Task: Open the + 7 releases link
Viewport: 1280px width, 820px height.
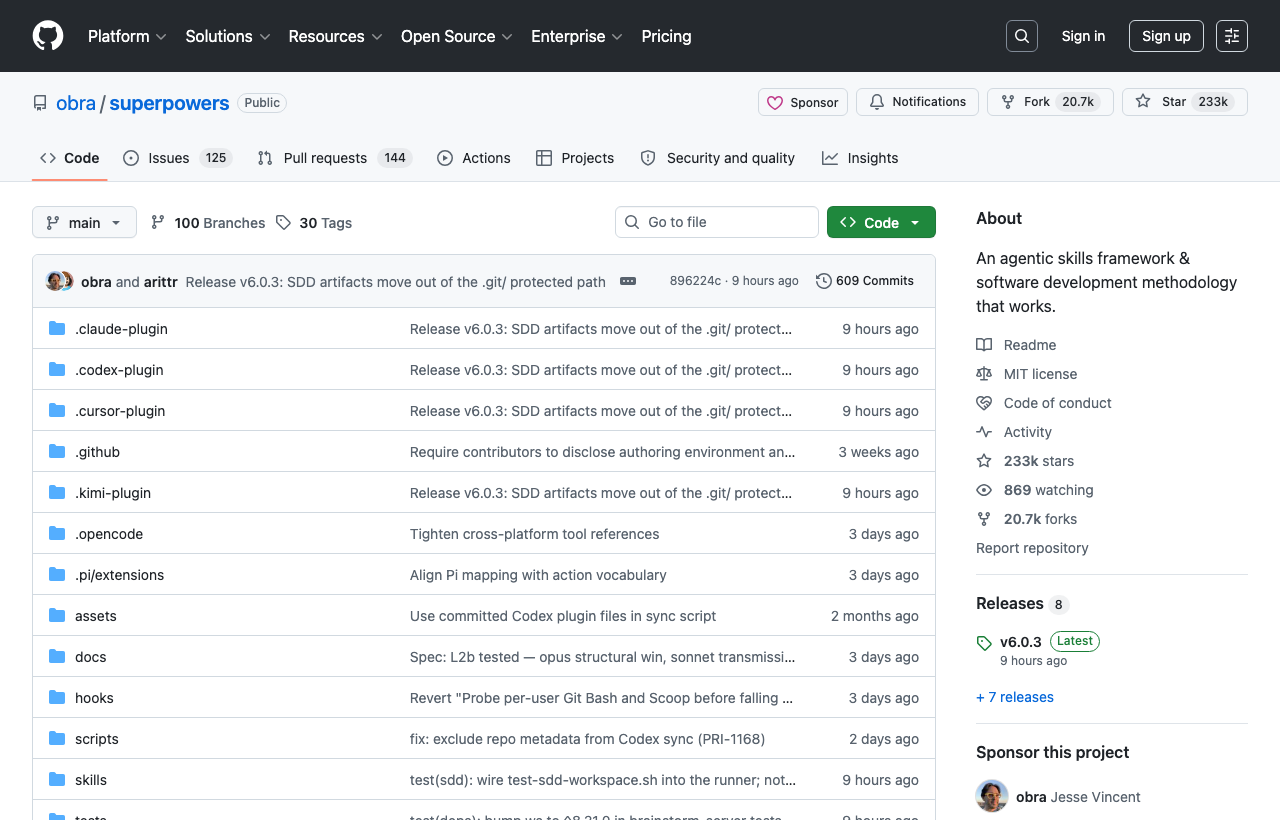Action: tap(1015, 697)
